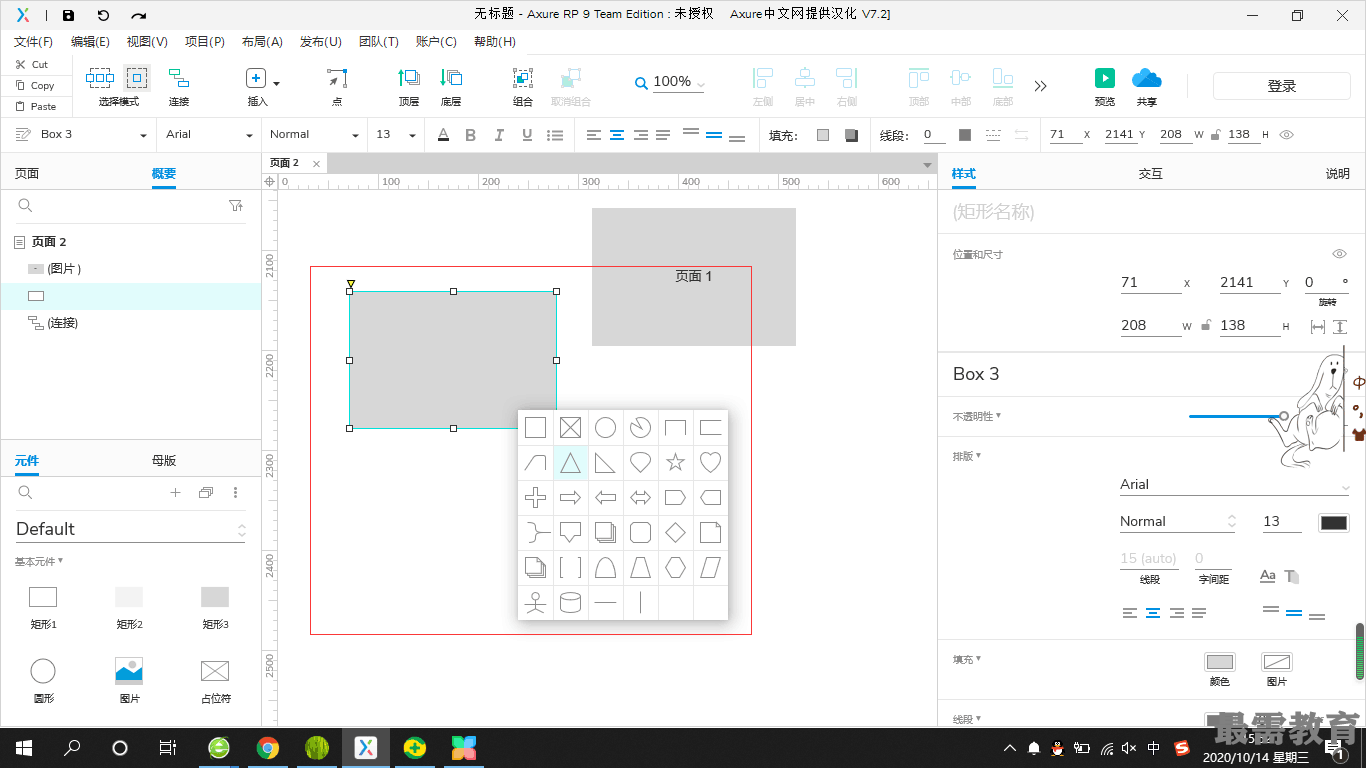1366x768 pixels.
Task: Click the Point (点) tool
Action: pos(337,86)
